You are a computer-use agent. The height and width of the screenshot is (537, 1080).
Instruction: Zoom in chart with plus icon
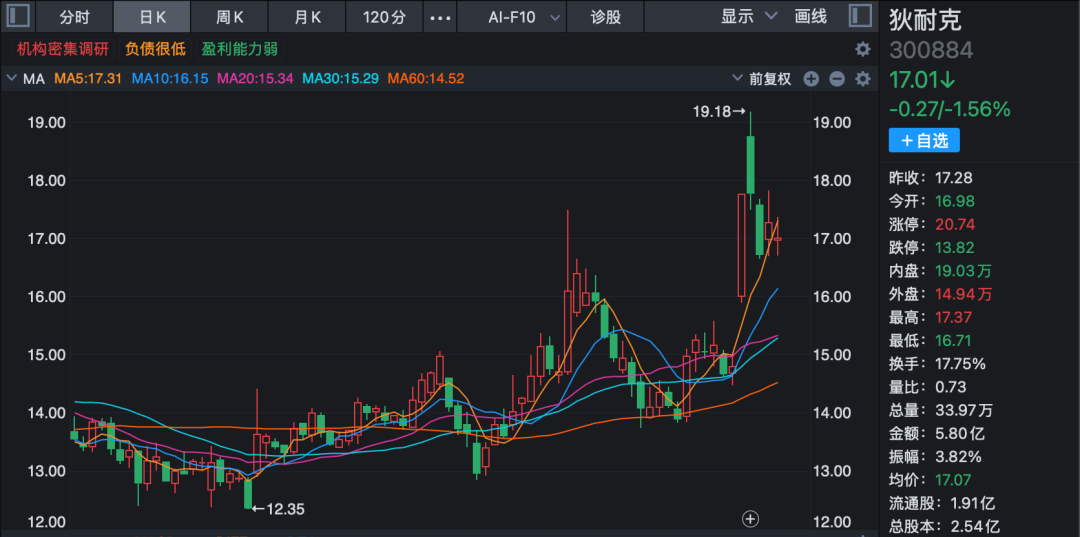click(811, 79)
